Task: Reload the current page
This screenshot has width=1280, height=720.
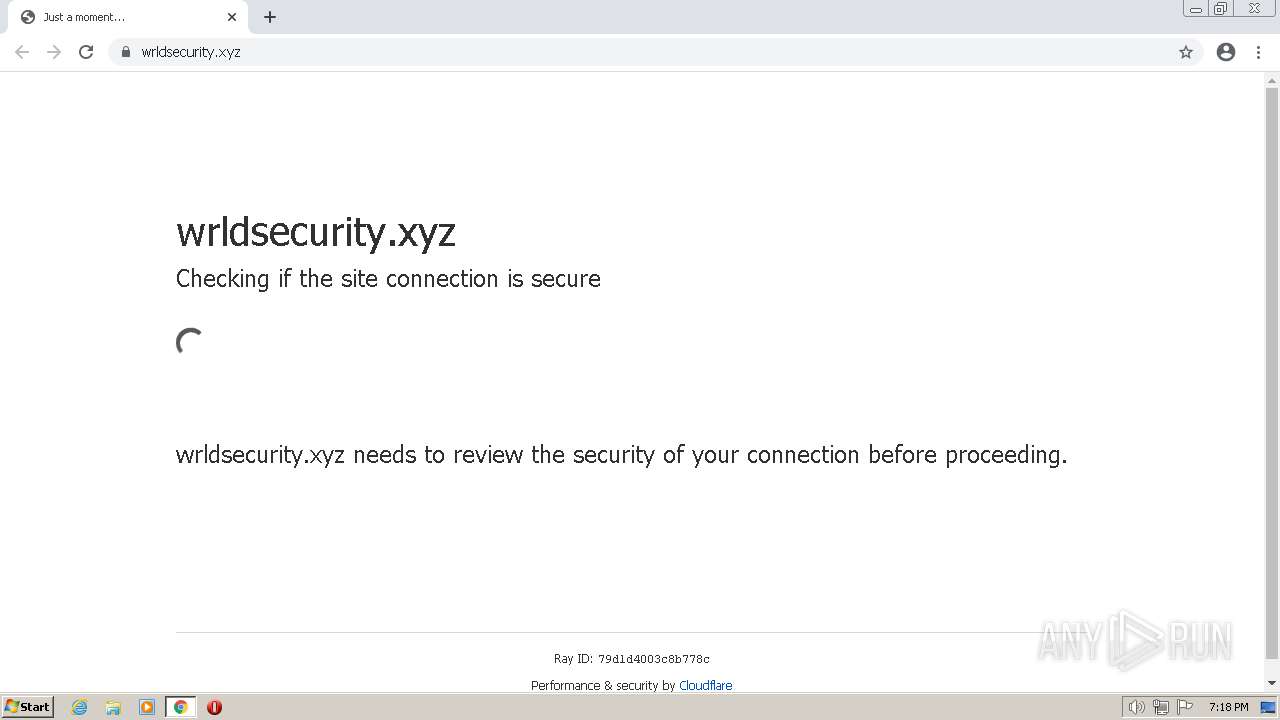Action: pos(86,52)
